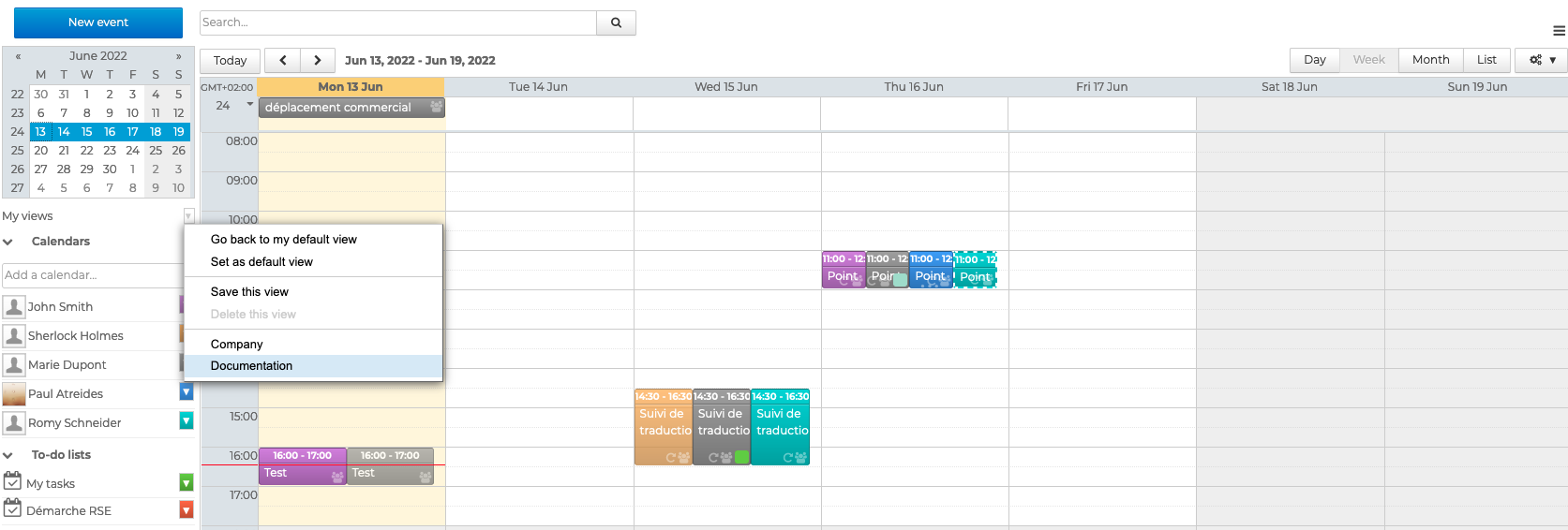This screenshot has width=1568, height=530.
Task: Go to previous week arrow
Action: [282, 60]
